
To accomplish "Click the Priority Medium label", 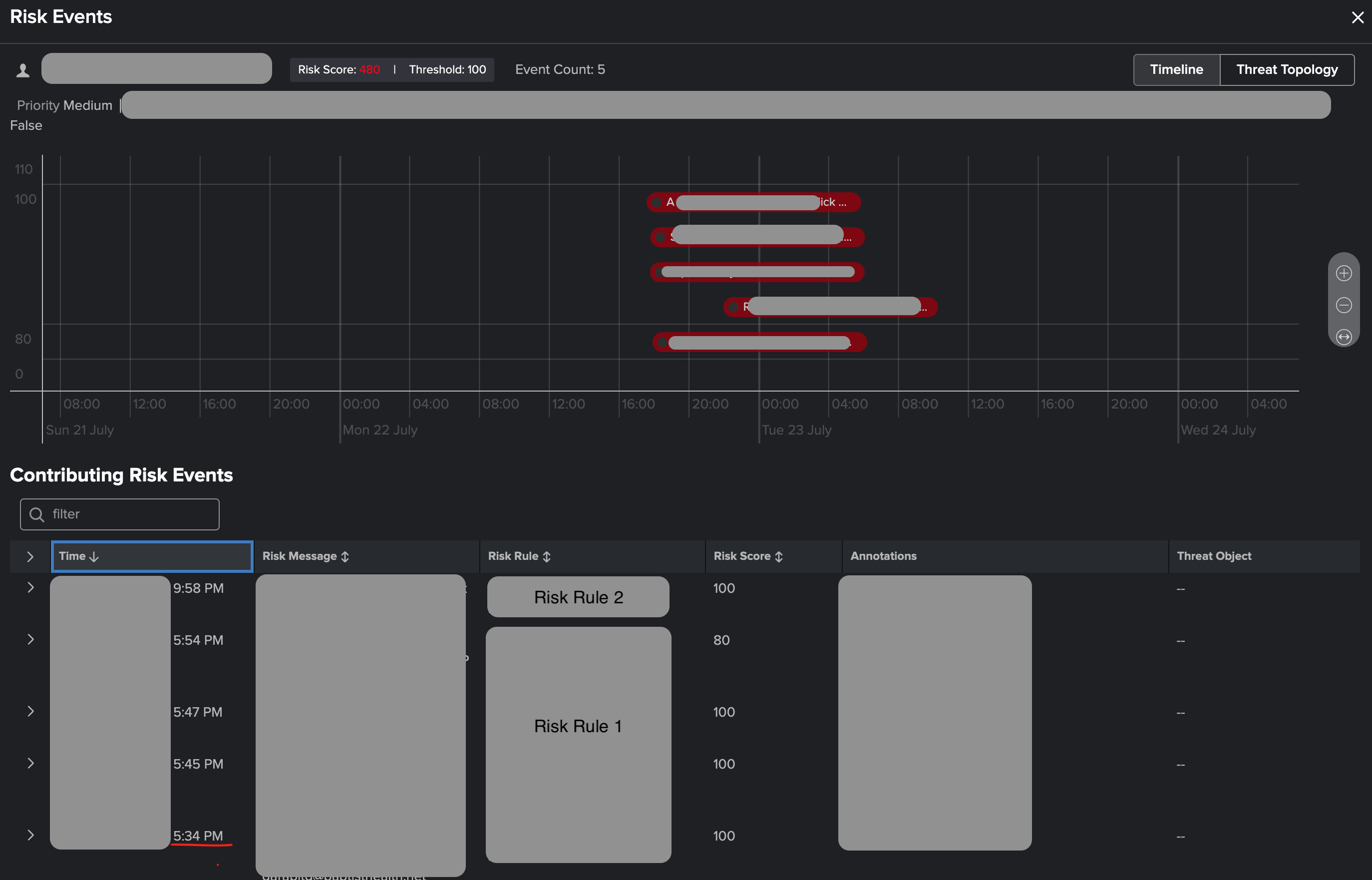I will [x=64, y=105].
